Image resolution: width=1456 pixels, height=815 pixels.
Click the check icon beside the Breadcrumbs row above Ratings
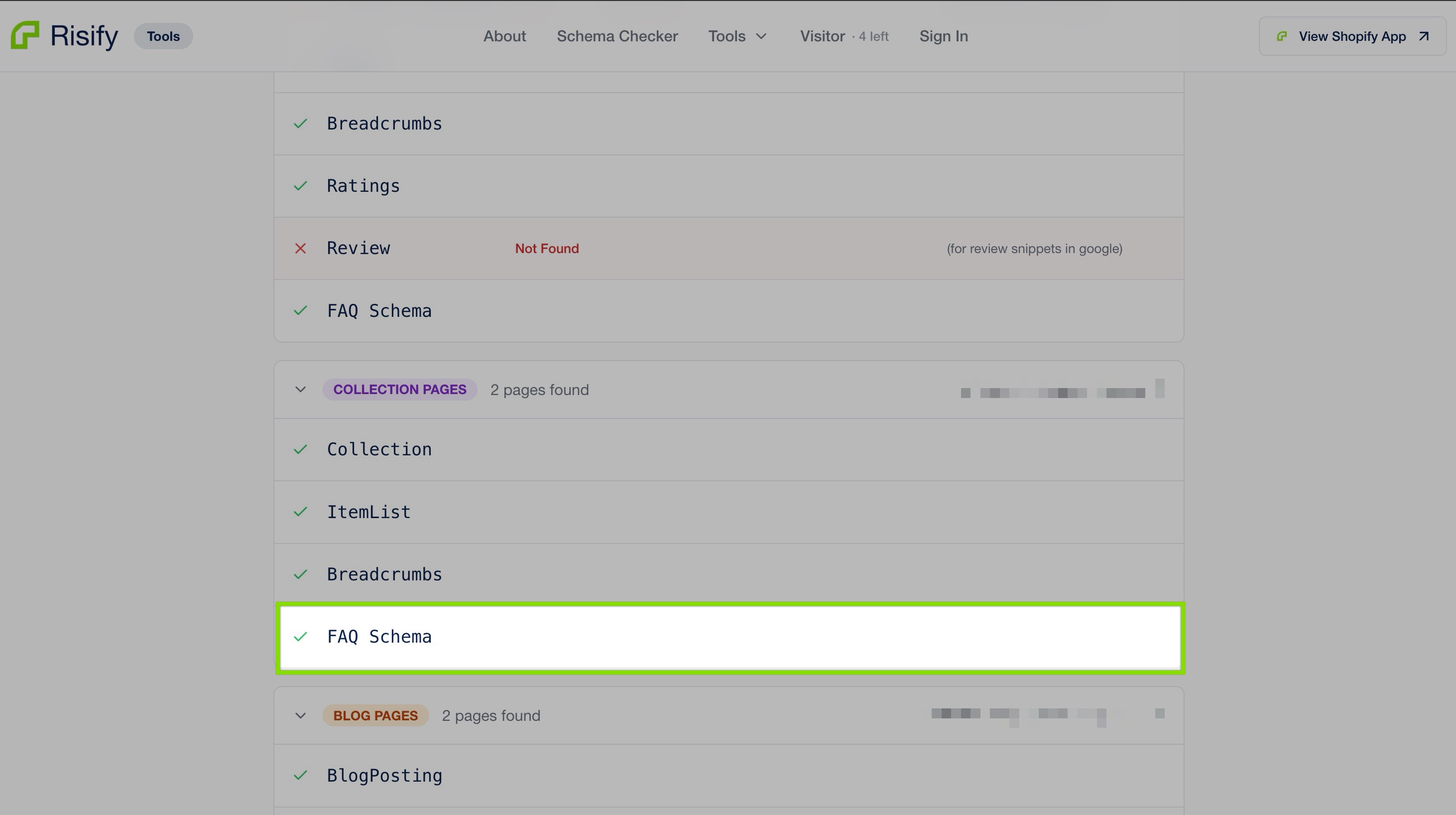point(300,124)
